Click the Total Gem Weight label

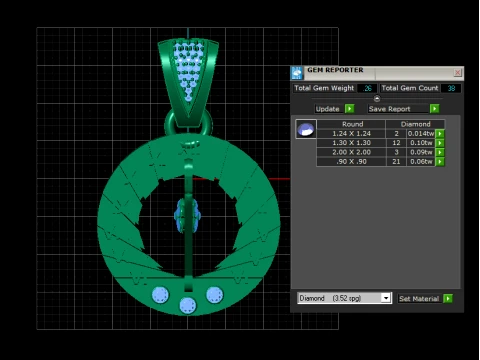pos(324,88)
